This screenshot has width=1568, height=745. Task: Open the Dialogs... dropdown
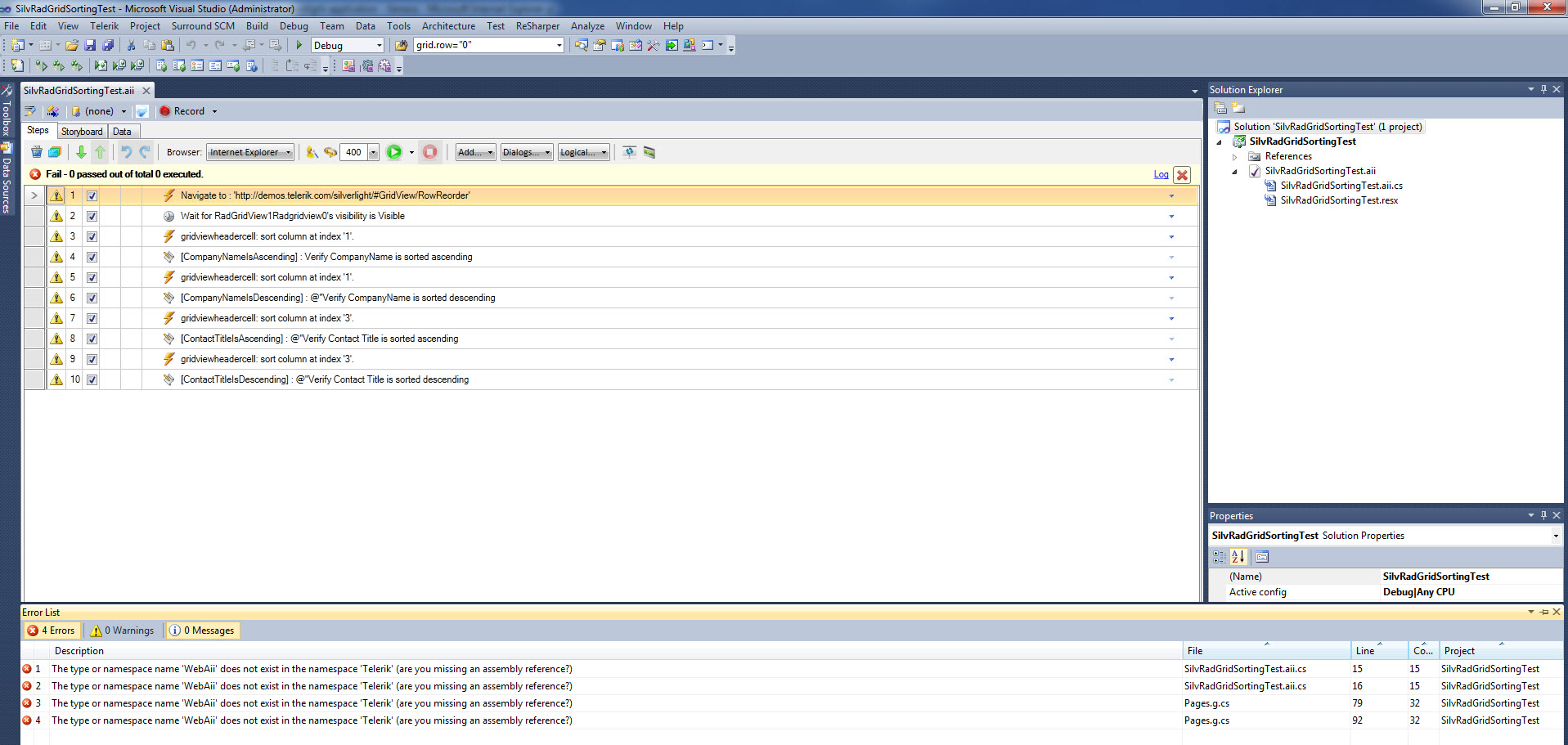(527, 152)
